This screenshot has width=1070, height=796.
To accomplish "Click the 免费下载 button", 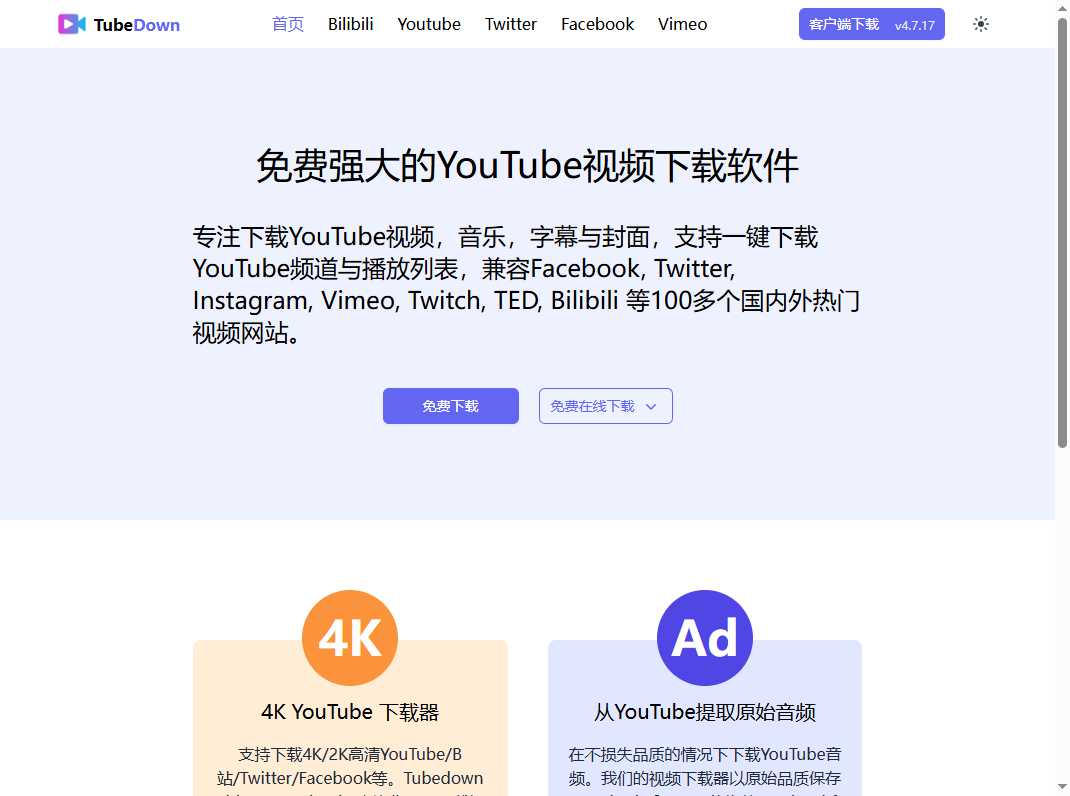I will click(450, 406).
